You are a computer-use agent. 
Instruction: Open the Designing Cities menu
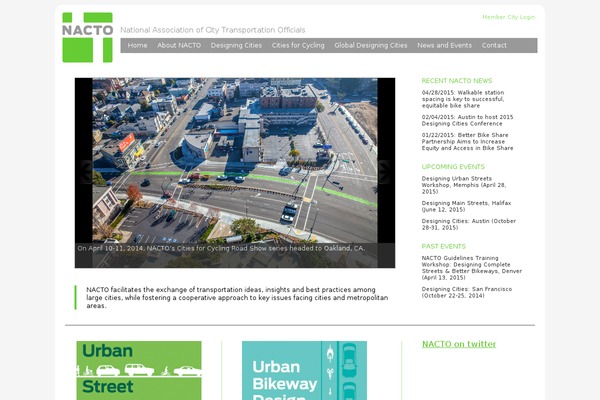coord(236,45)
